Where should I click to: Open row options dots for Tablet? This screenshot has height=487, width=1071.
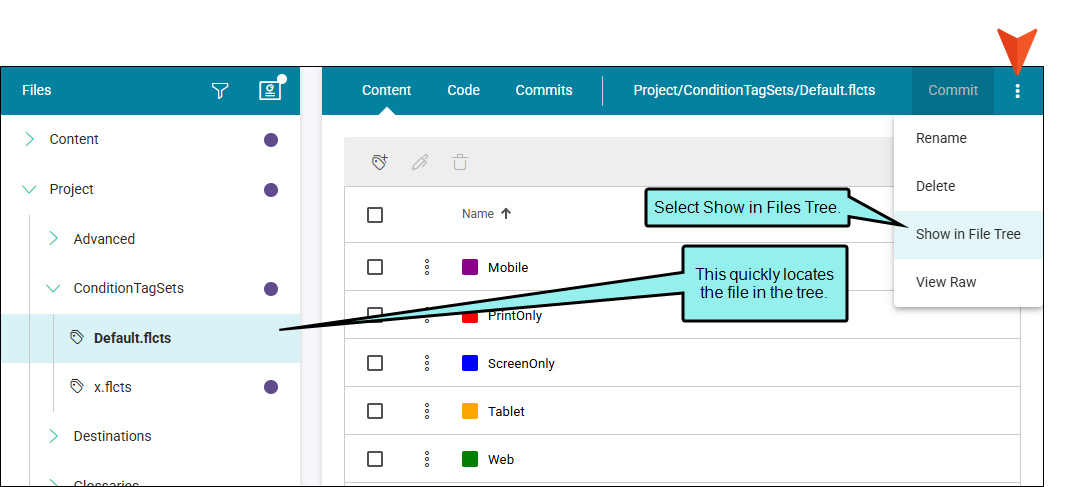click(x=427, y=411)
